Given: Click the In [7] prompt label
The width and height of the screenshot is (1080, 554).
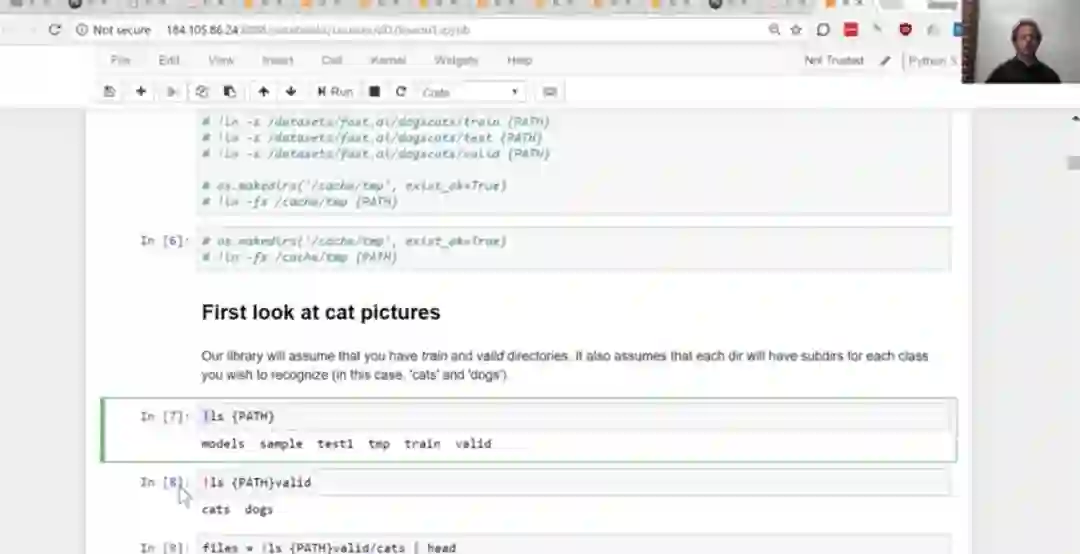Looking at the screenshot, I should click(164, 416).
